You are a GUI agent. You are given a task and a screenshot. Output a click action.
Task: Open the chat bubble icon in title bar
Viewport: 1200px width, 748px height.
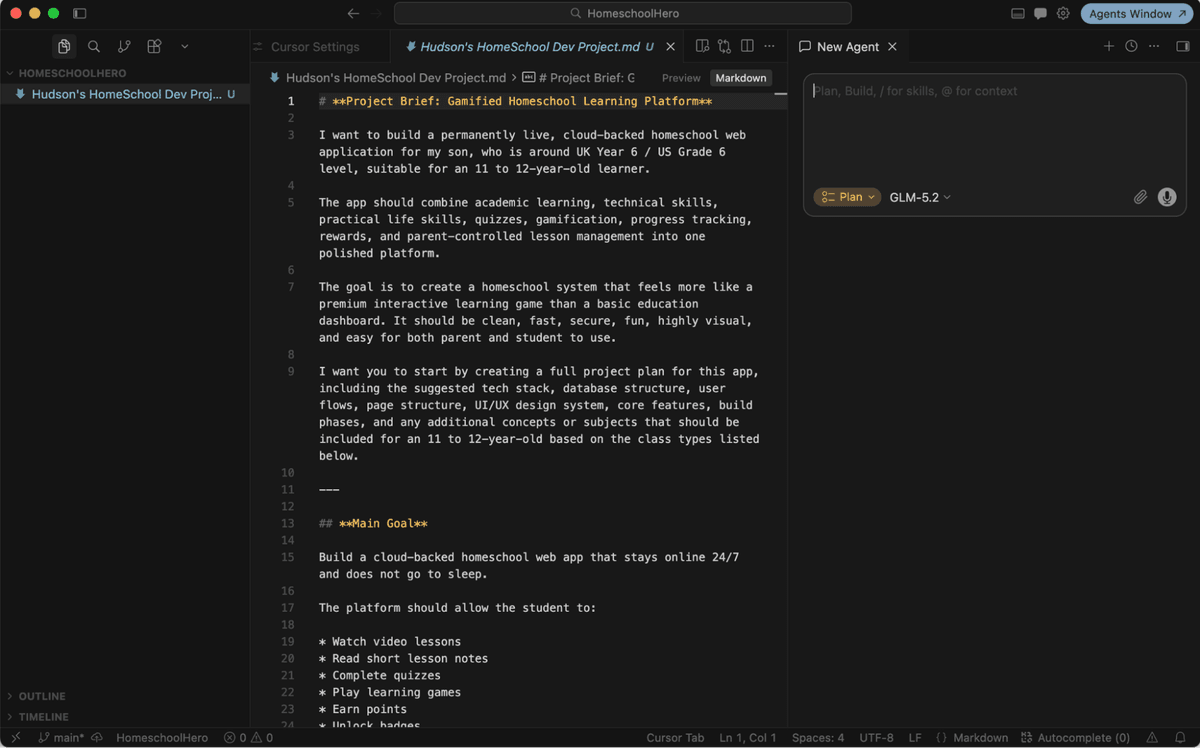click(x=1040, y=14)
